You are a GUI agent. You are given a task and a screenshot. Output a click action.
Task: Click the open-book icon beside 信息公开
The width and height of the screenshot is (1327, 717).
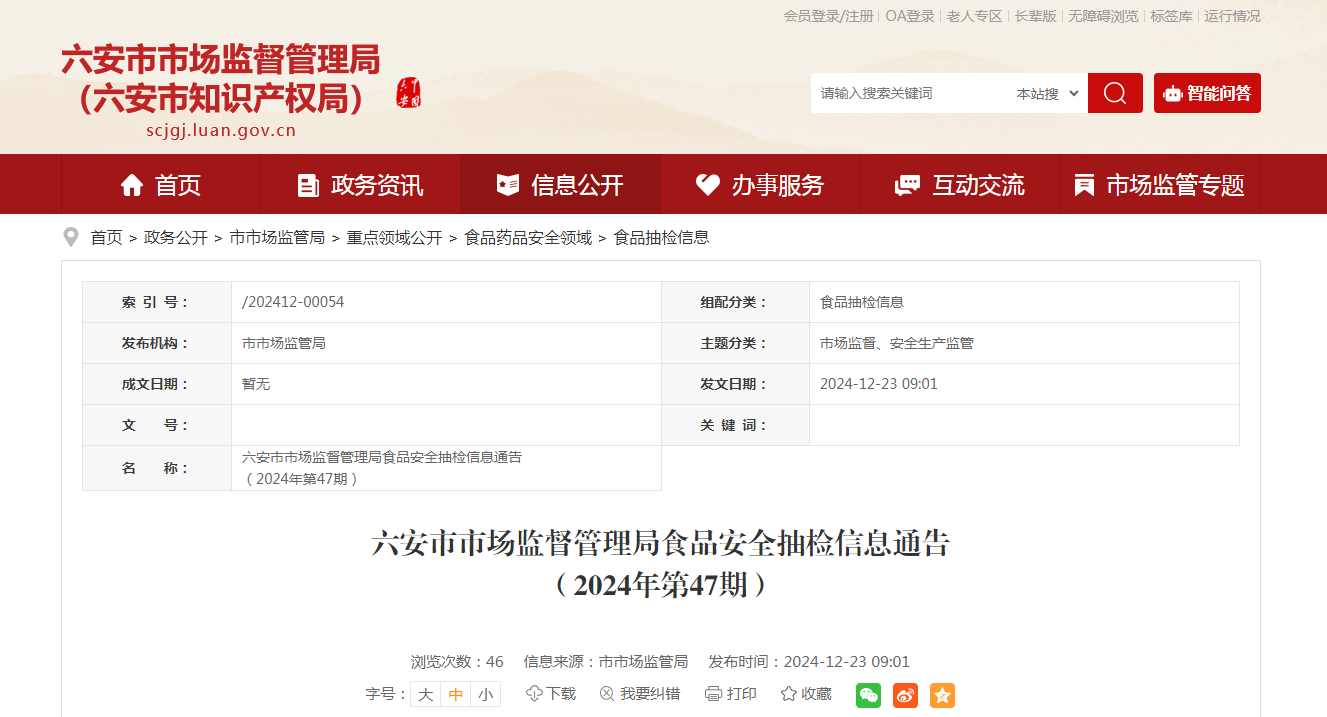click(508, 185)
